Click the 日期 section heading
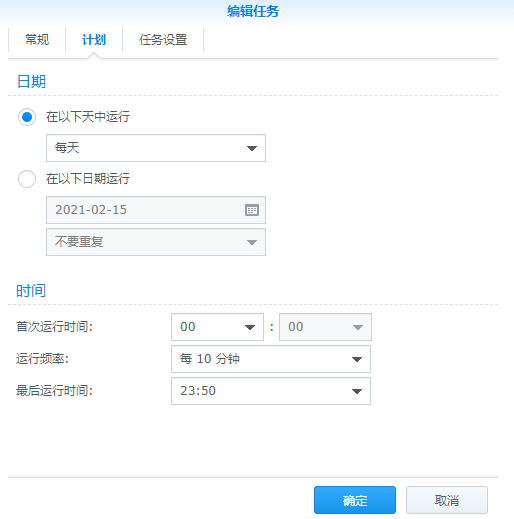 [31, 82]
